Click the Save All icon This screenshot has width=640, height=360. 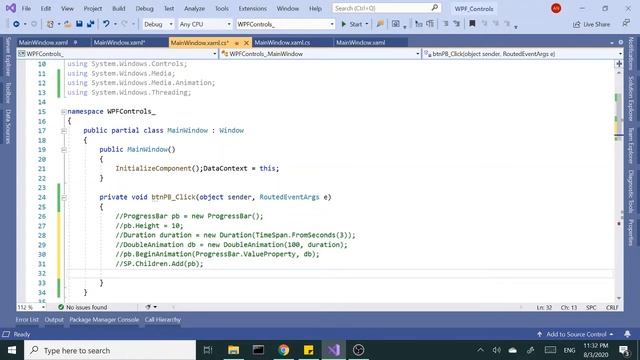click(x=91, y=24)
